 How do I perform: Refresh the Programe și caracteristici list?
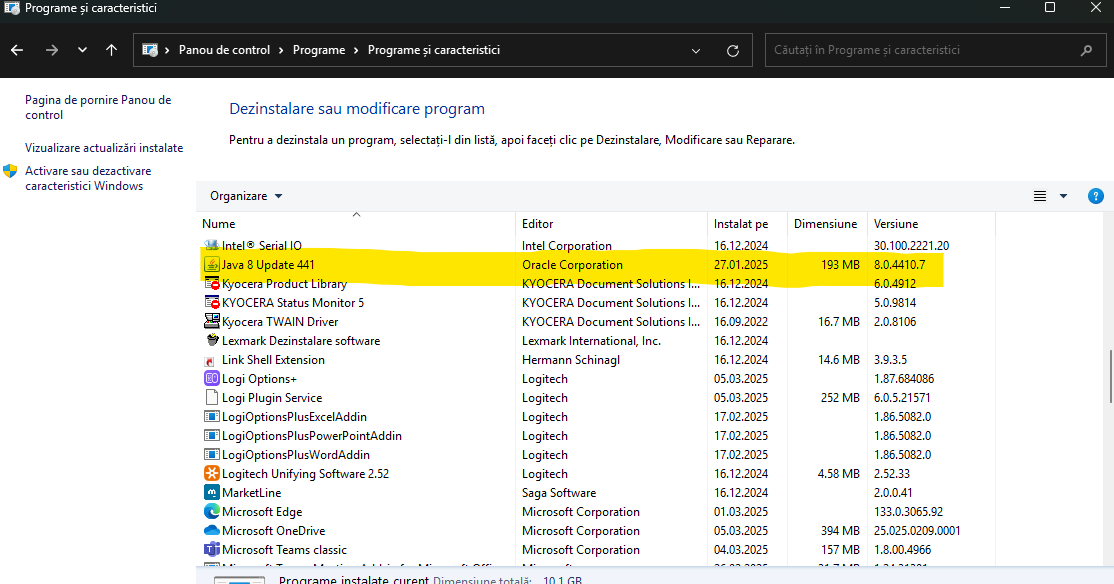point(732,50)
